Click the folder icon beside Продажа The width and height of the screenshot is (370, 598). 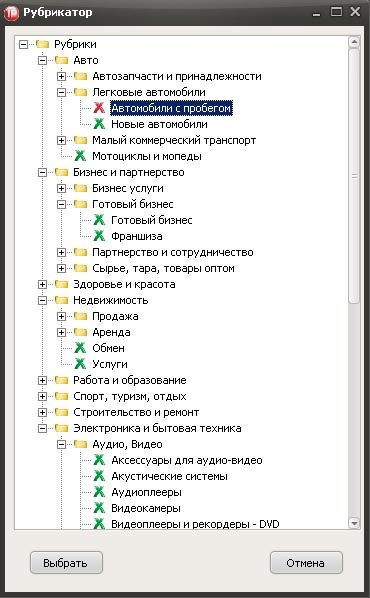pyautogui.click(x=80, y=317)
